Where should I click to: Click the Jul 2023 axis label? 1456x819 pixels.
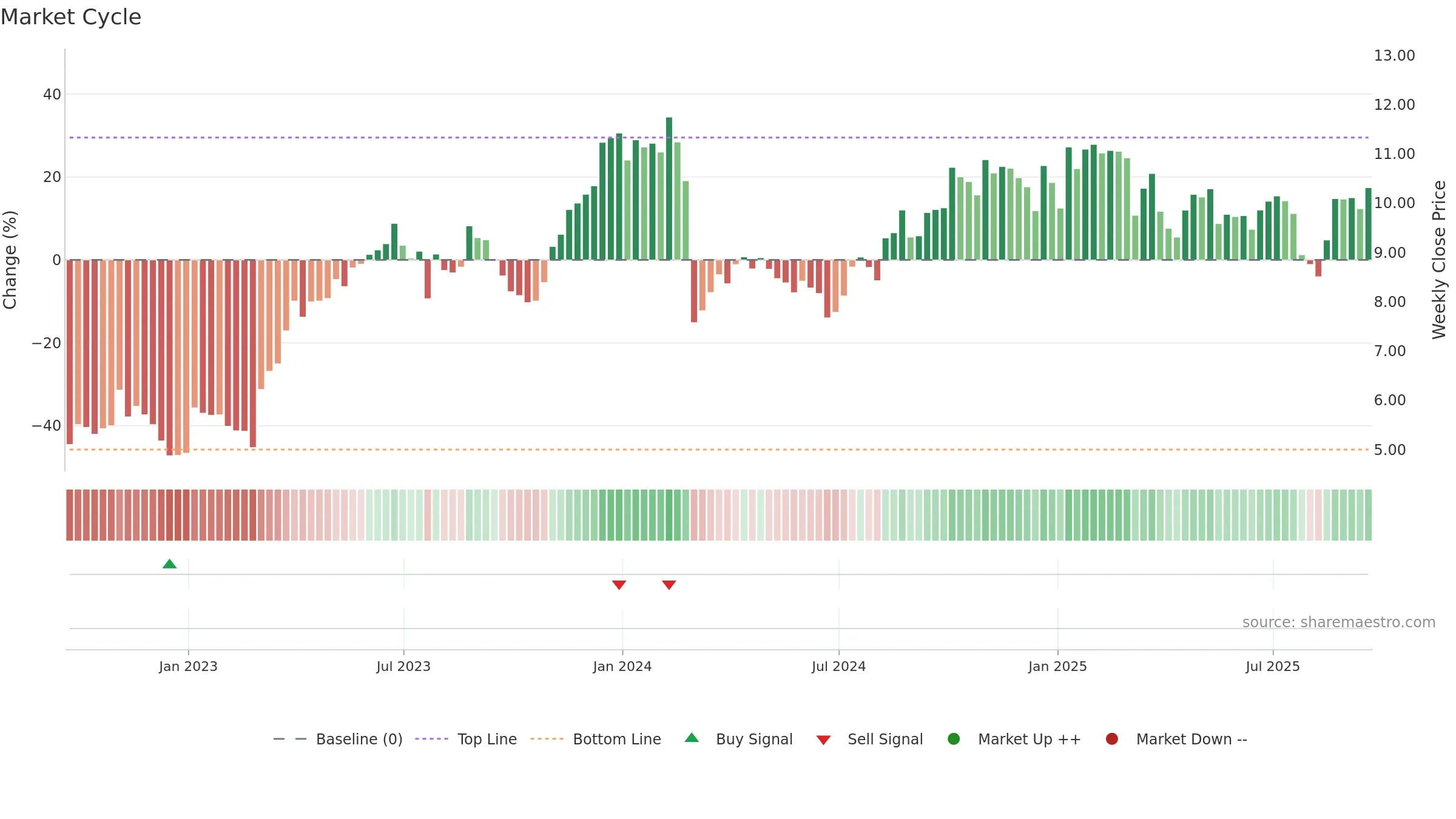[x=403, y=666]
